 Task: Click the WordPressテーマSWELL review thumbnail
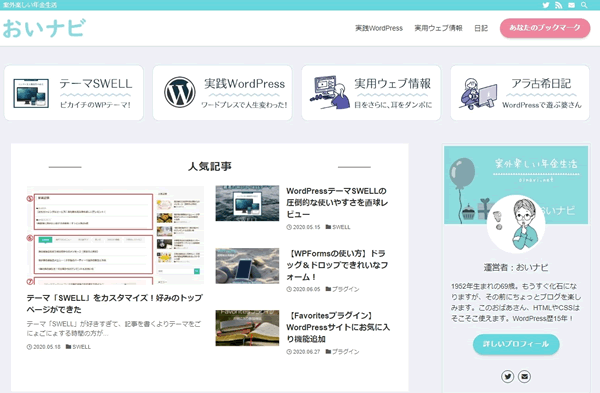(x=247, y=203)
